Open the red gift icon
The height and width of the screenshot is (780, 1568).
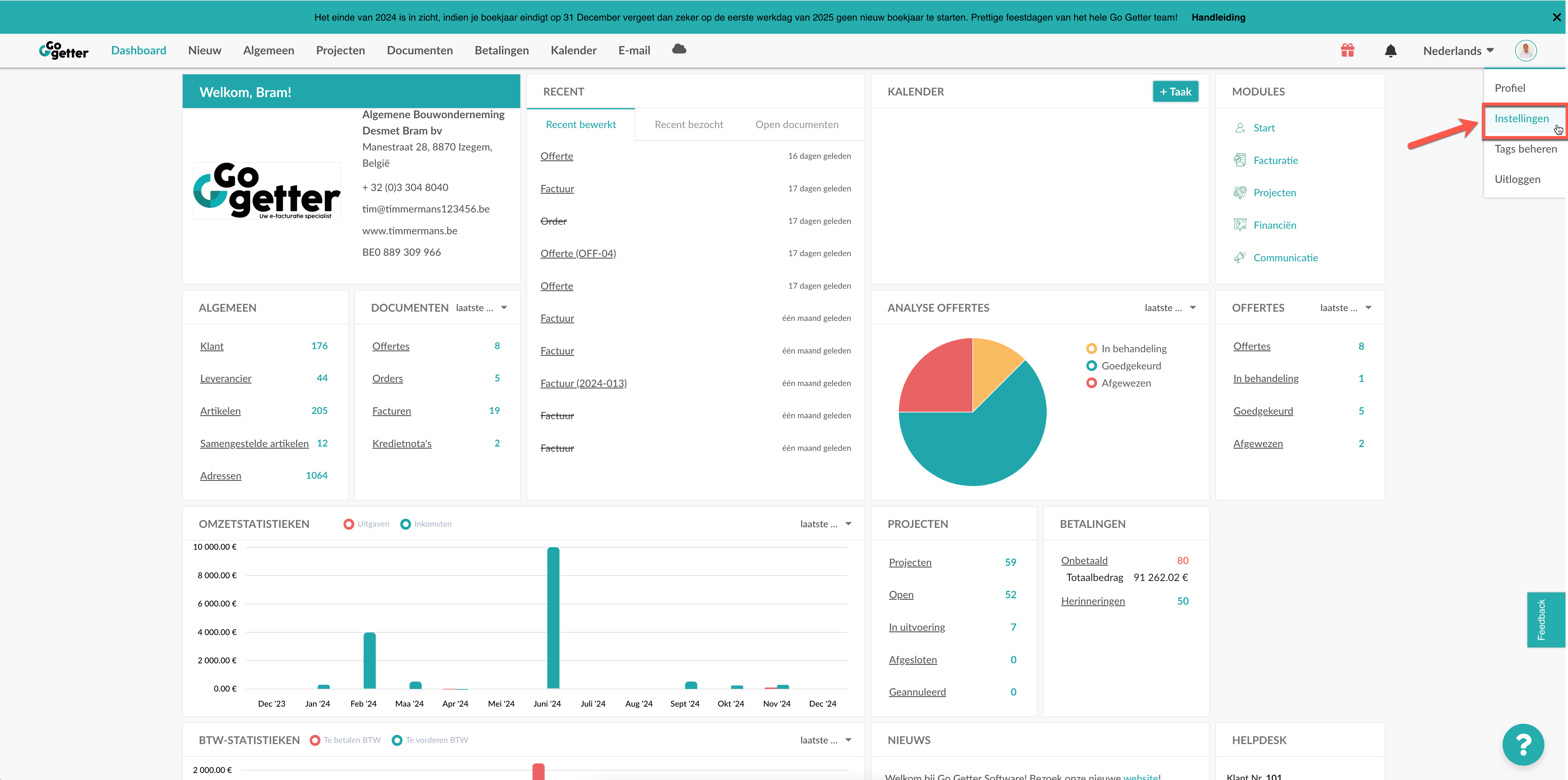(1348, 51)
